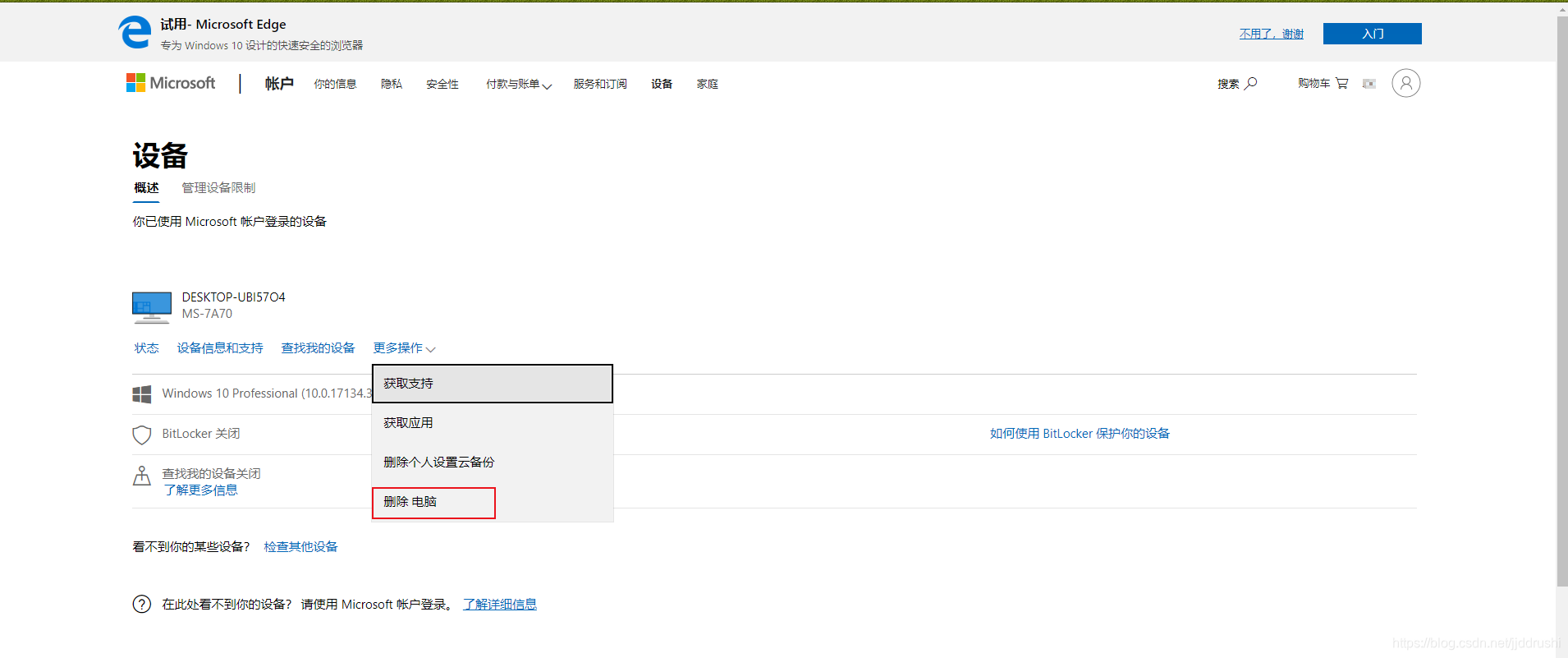Click 了解更多信息 link

tap(200, 490)
